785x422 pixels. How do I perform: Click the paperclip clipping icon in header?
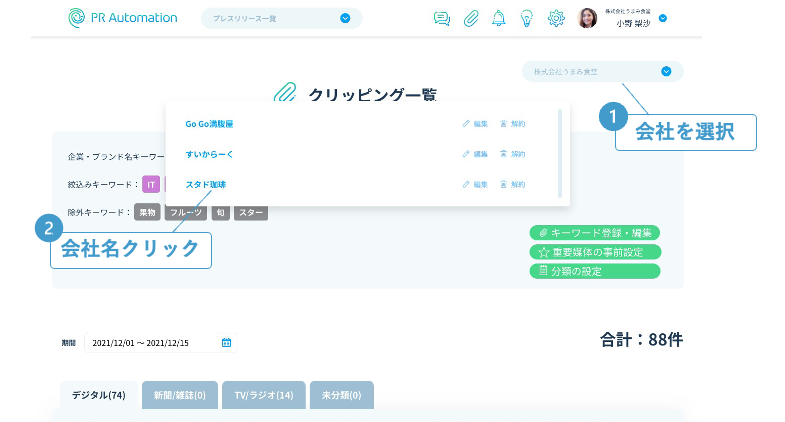470,18
